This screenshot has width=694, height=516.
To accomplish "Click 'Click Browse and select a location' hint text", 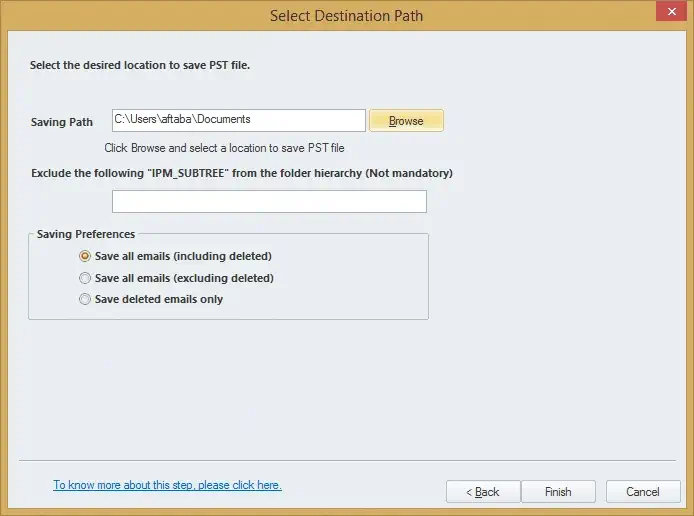I will tap(224, 148).
